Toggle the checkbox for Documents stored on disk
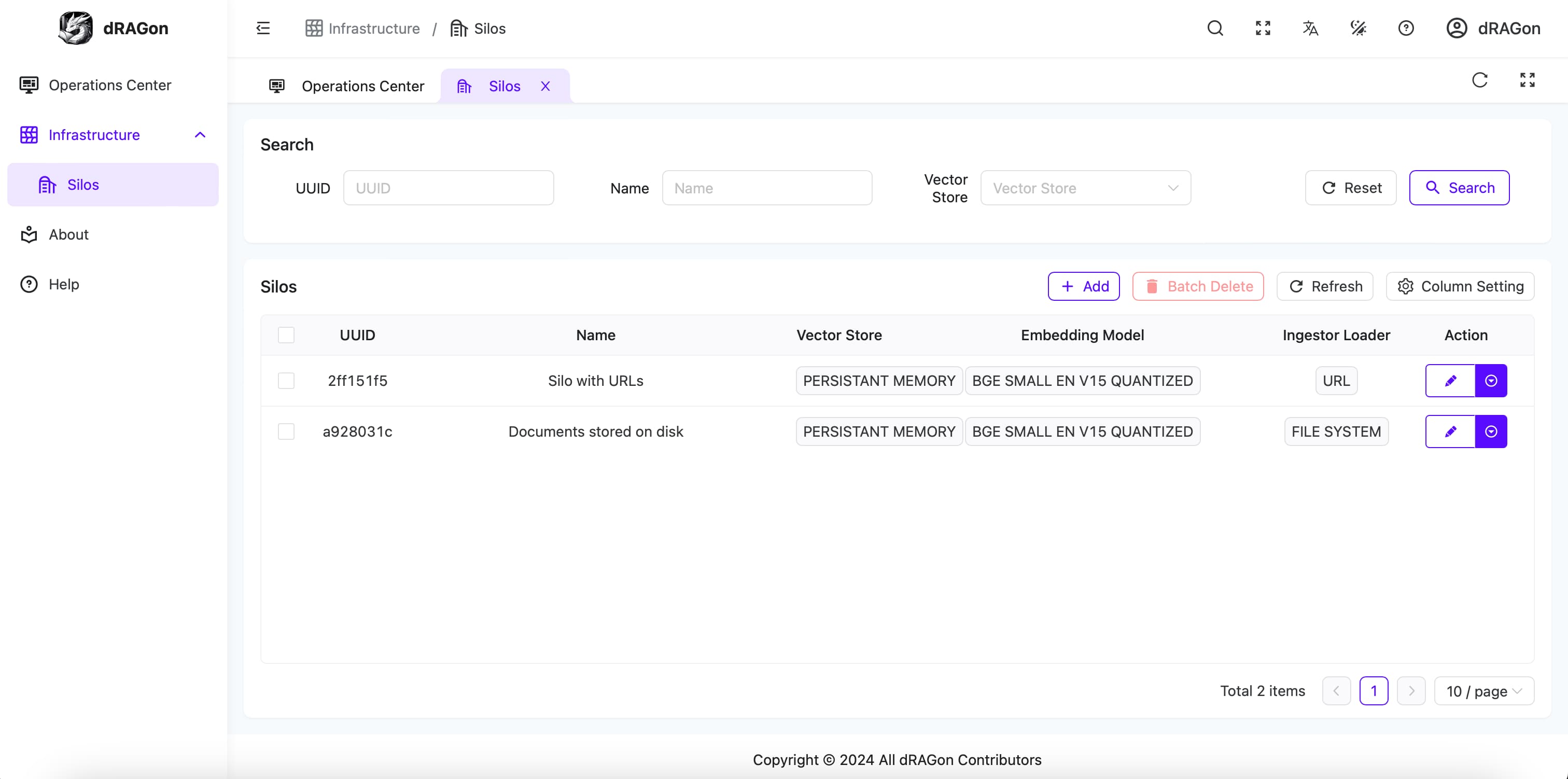1568x779 pixels. coord(286,431)
